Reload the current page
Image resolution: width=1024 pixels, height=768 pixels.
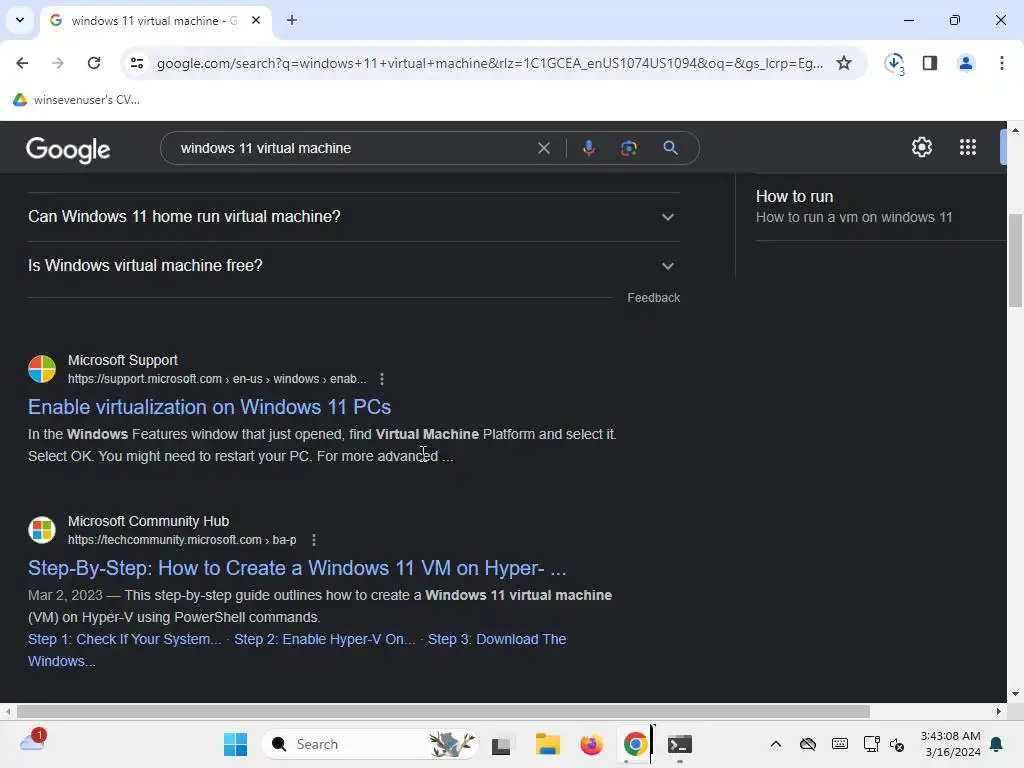pyautogui.click(x=94, y=63)
